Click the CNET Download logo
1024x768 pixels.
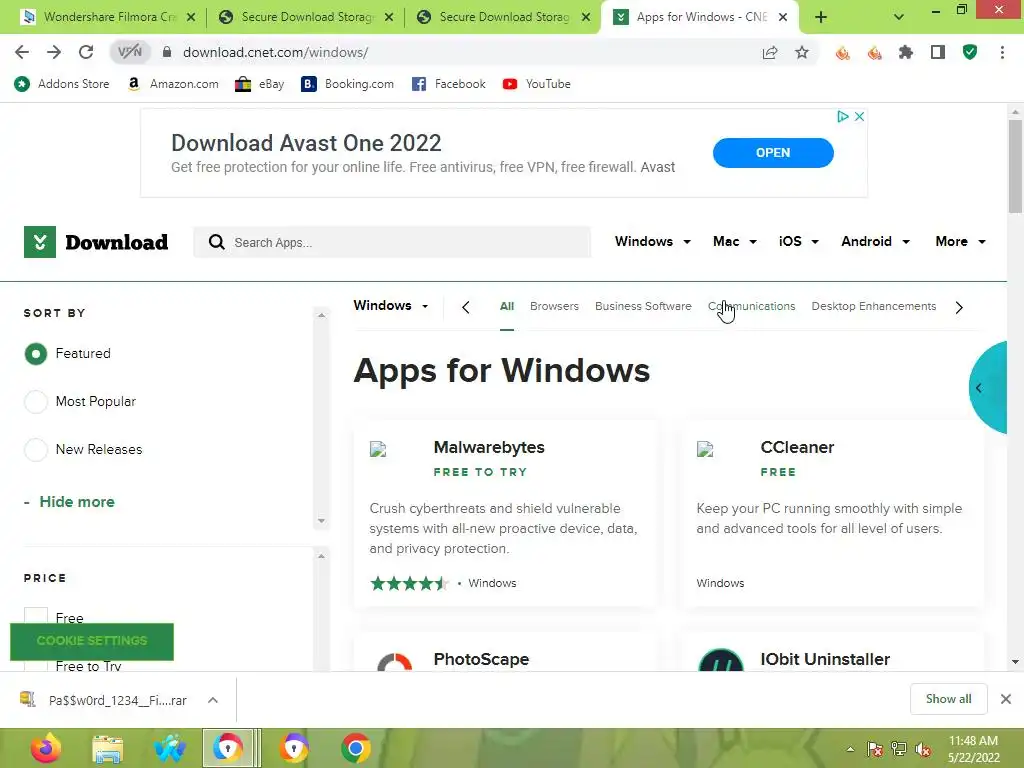point(96,242)
